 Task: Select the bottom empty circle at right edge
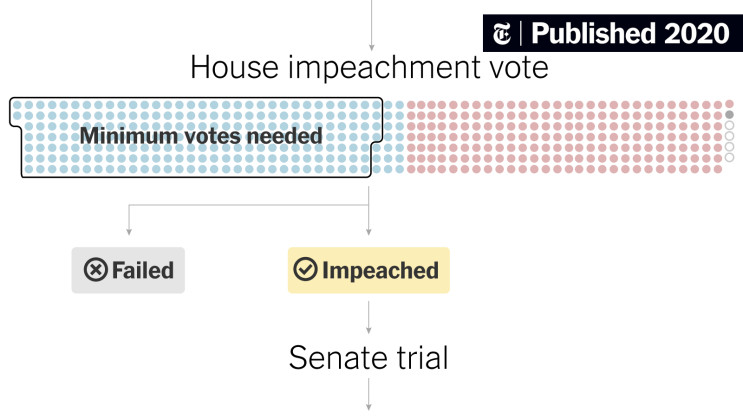[x=729, y=157]
